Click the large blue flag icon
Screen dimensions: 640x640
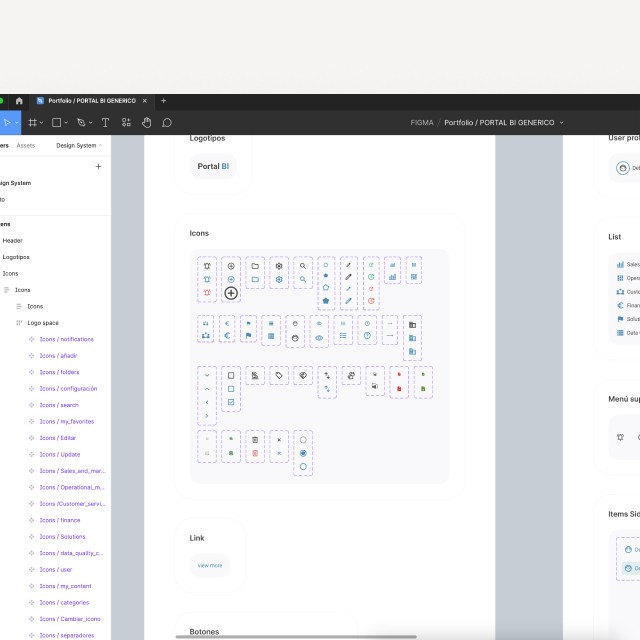pos(249,336)
